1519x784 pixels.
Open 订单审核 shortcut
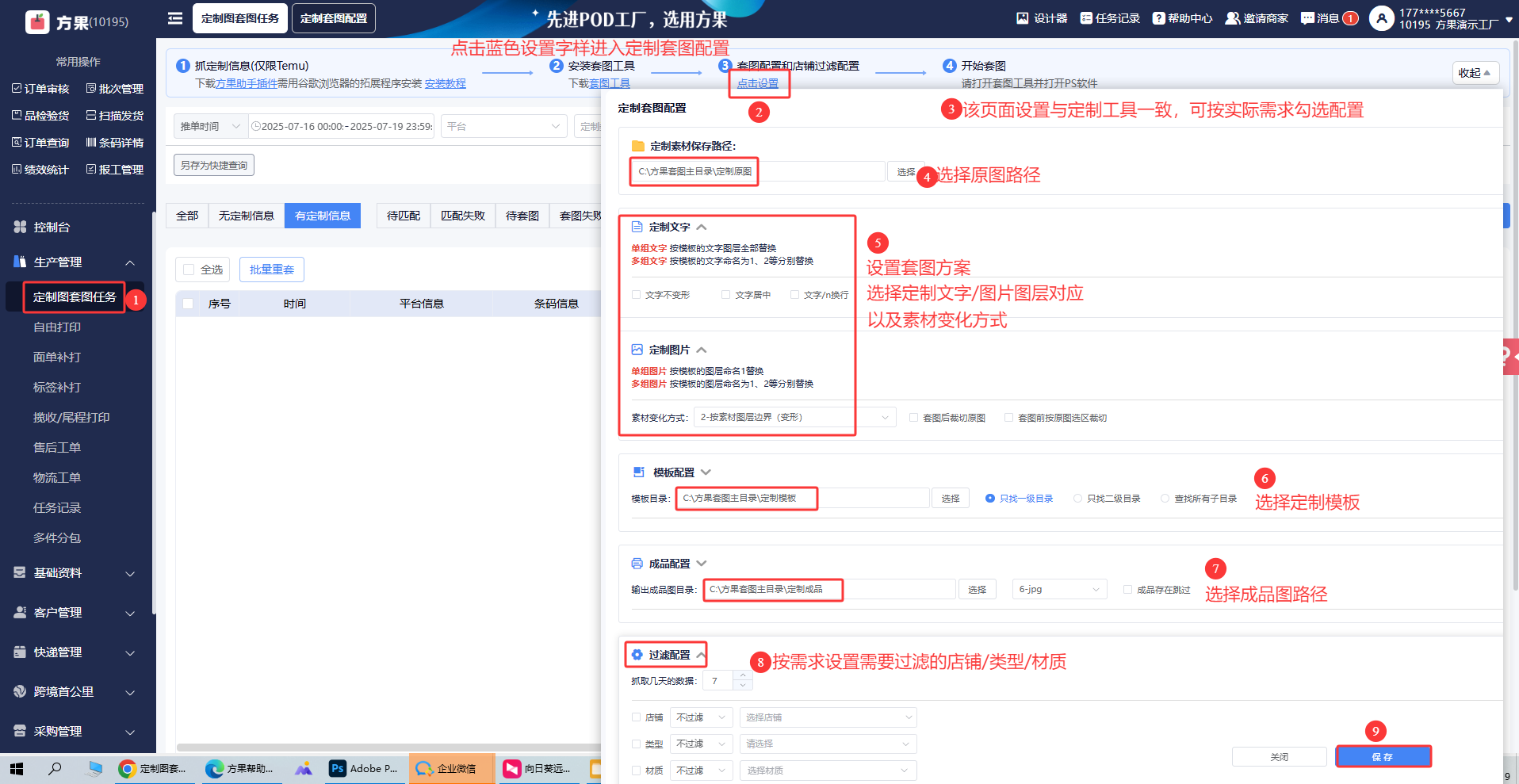point(40,89)
